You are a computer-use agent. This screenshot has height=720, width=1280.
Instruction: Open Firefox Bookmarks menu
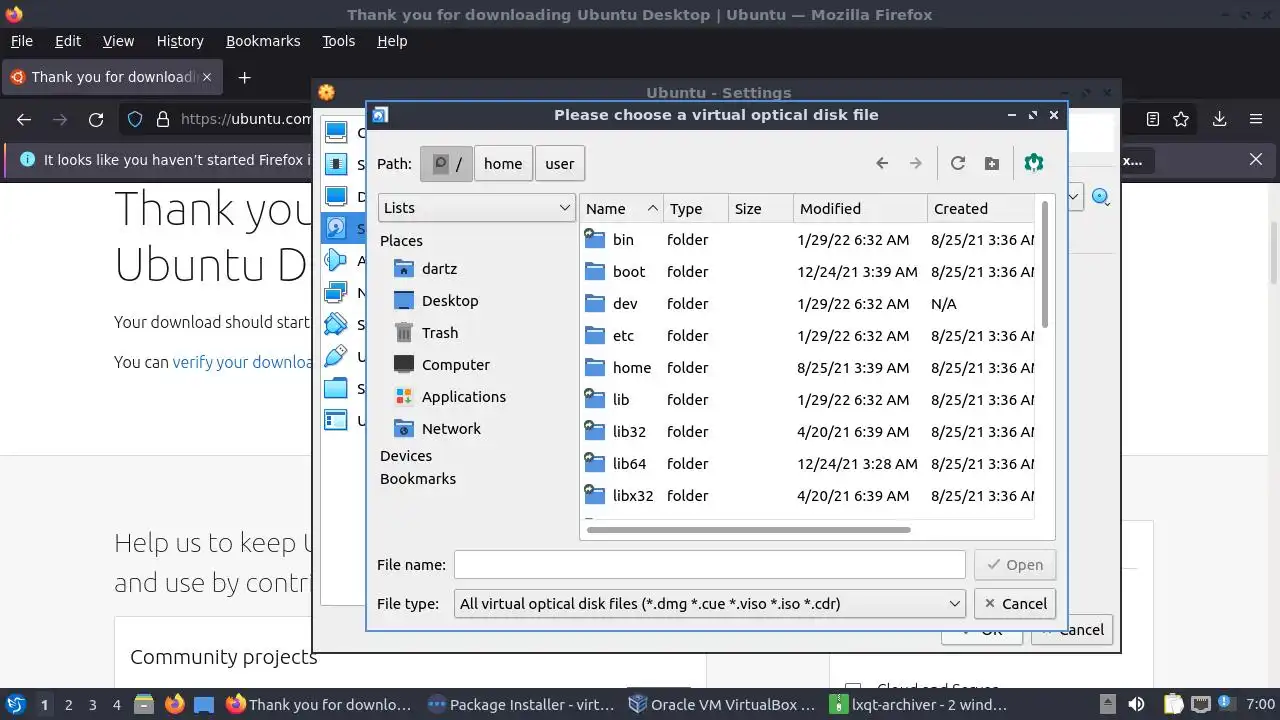[x=263, y=41]
